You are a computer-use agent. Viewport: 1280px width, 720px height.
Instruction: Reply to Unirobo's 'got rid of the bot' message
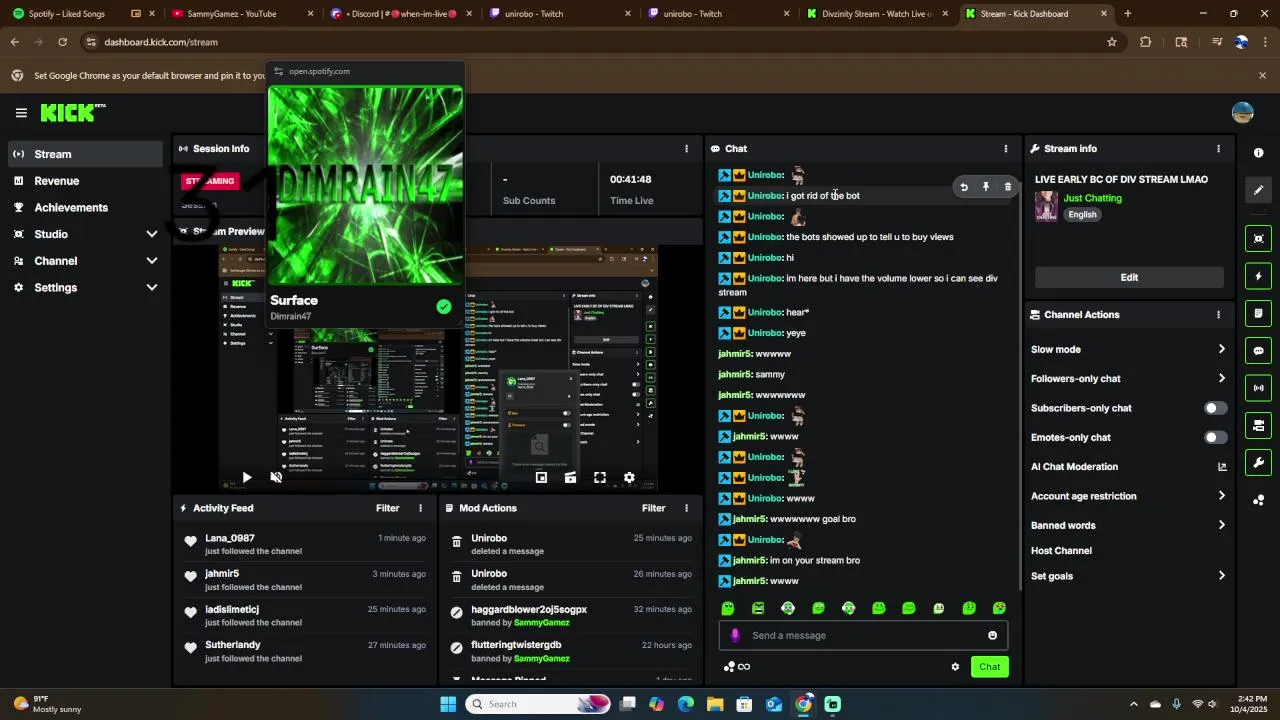point(964,187)
